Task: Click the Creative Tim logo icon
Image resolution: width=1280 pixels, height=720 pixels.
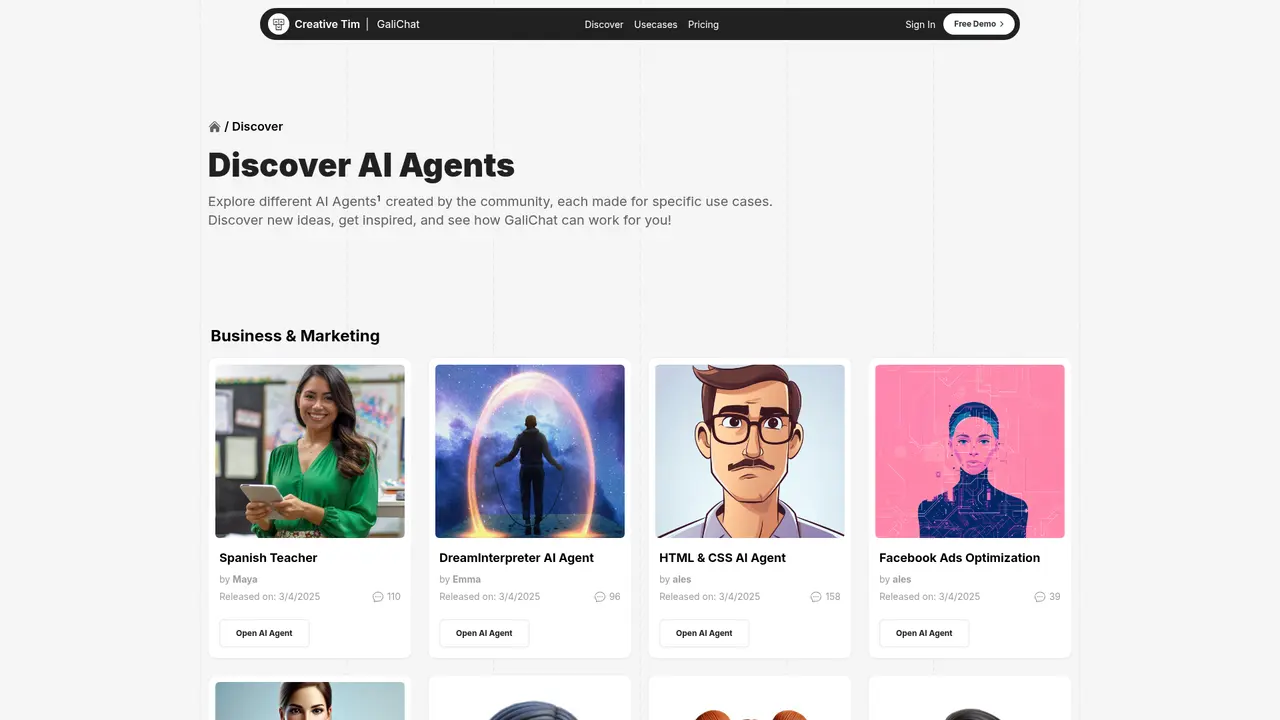Action: (x=279, y=24)
